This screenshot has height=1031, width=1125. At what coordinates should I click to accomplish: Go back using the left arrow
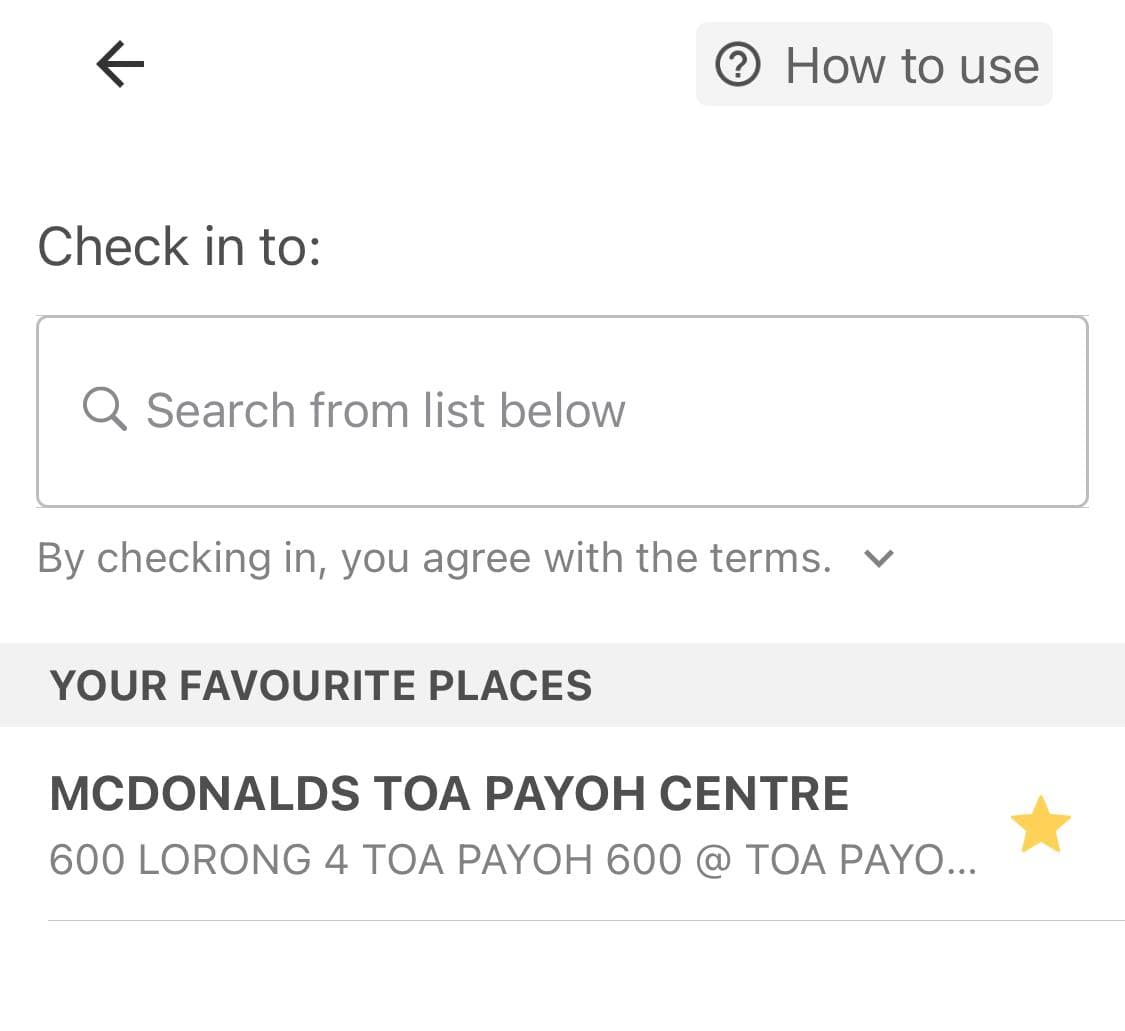121,65
